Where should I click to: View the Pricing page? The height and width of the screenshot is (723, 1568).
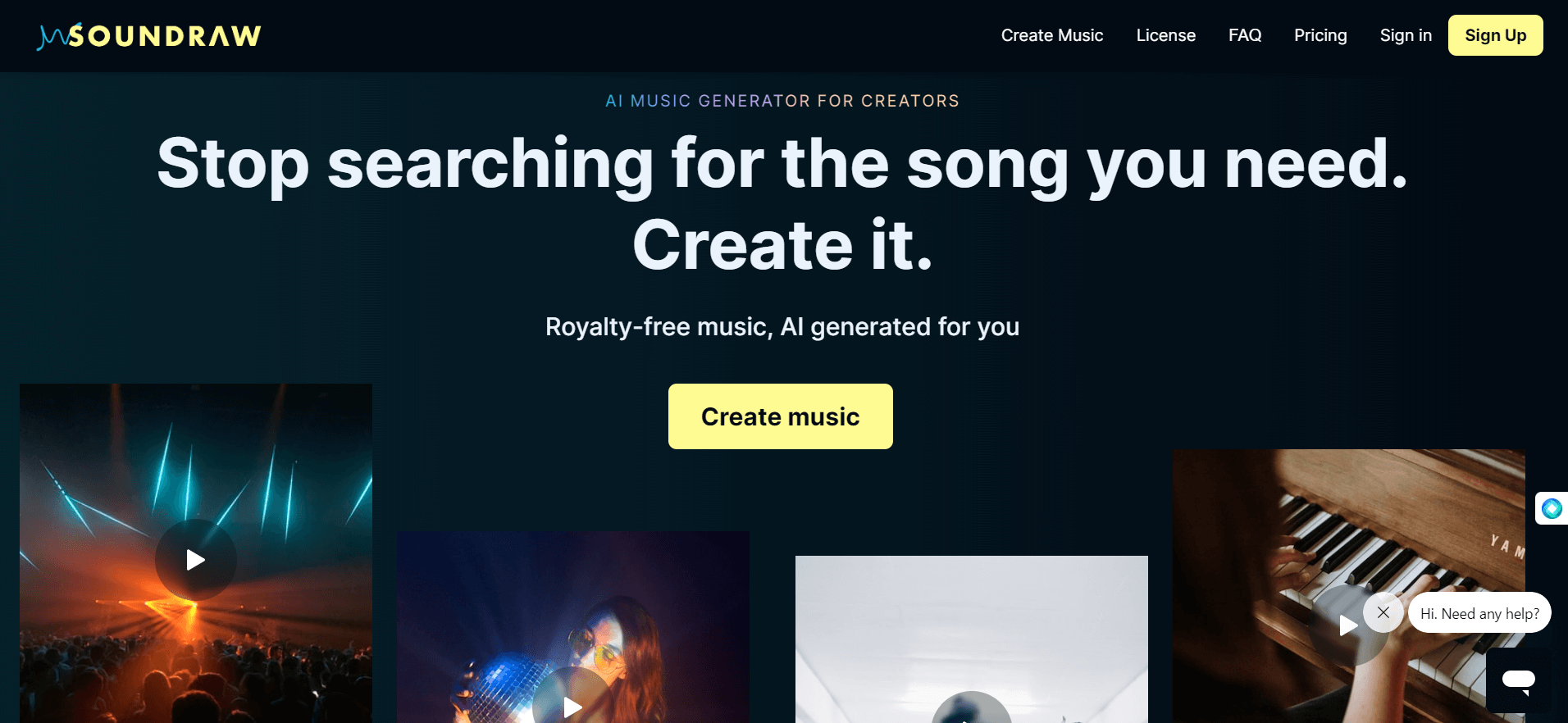[x=1320, y=35]
